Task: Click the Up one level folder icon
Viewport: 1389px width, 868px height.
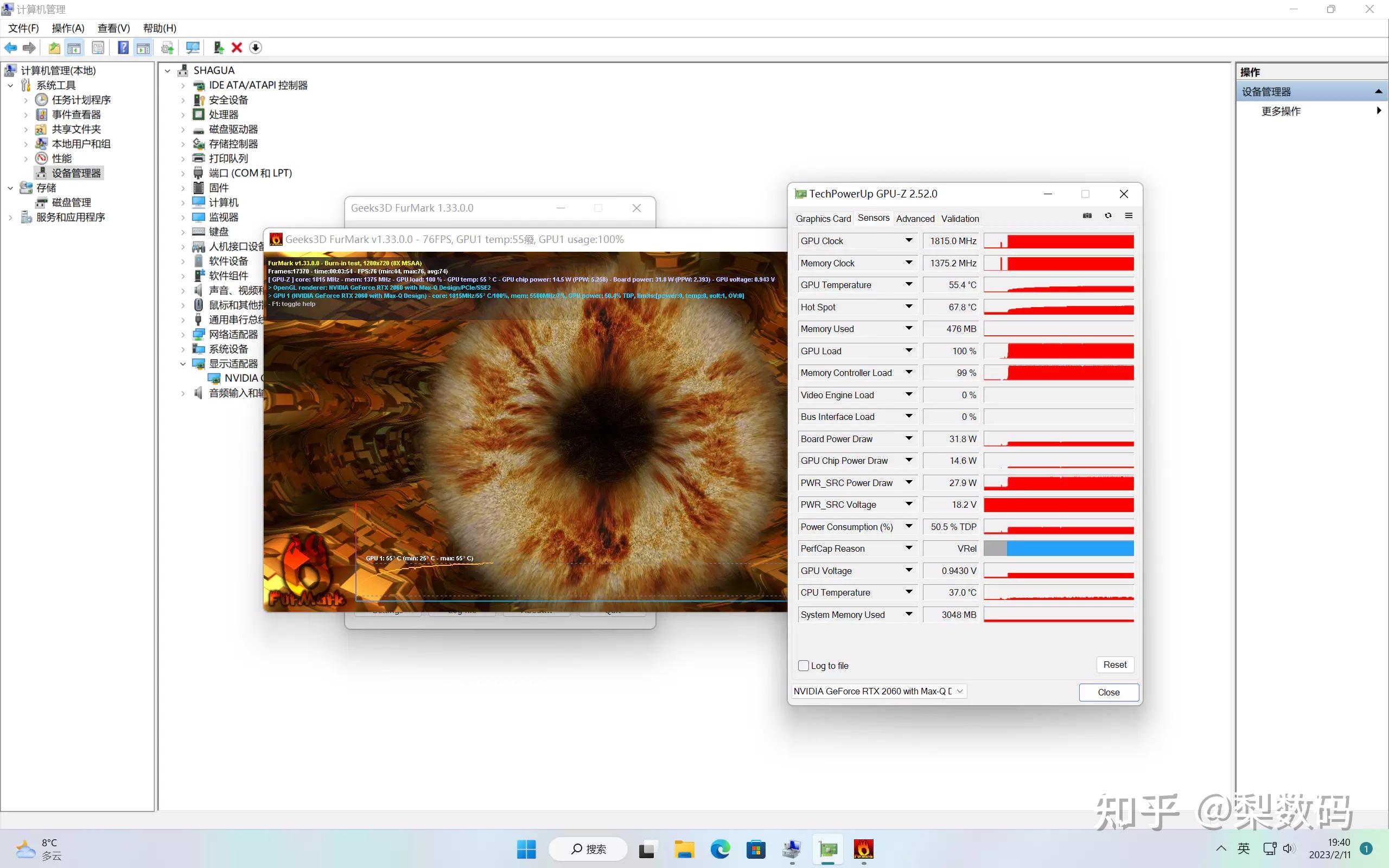Action: click(x=54, y=48)
